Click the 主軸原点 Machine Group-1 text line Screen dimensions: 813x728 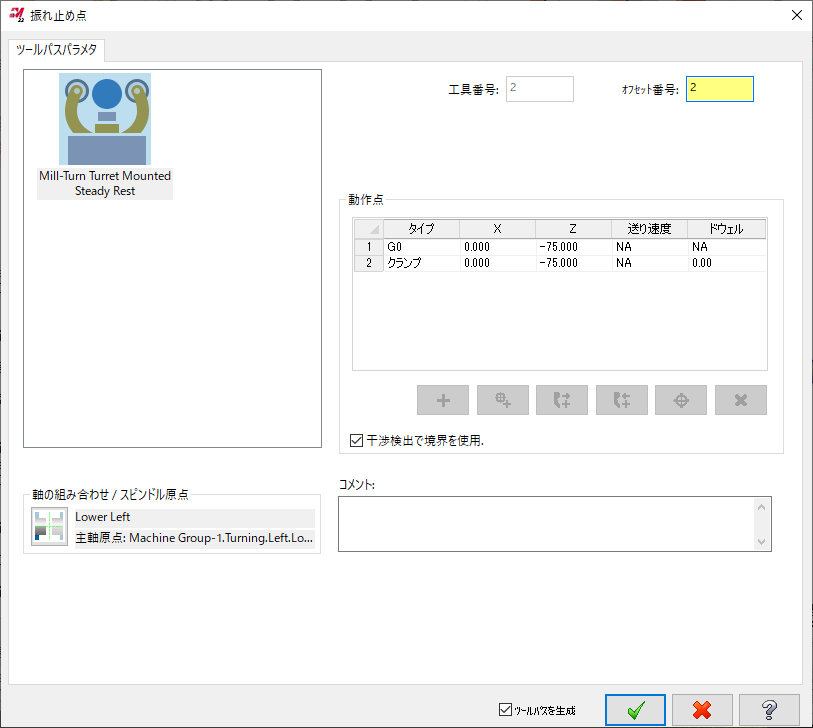coord(194,538)
